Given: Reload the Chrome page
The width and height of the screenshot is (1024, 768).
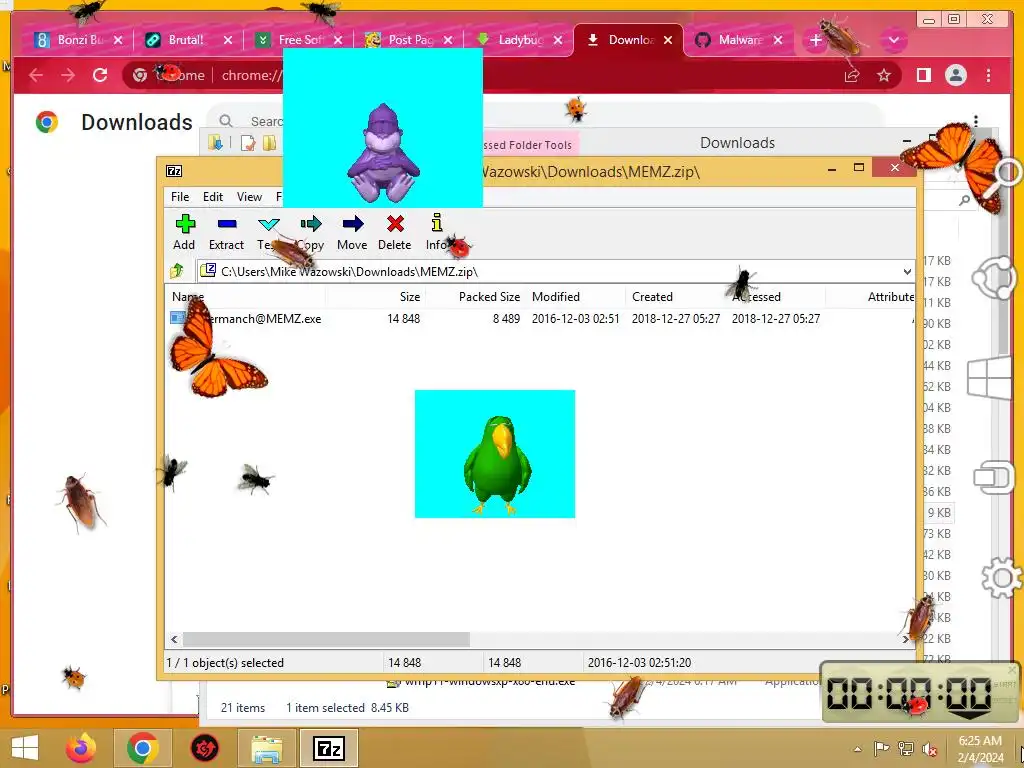Looking at the screenshot, I should coord(100,75).
